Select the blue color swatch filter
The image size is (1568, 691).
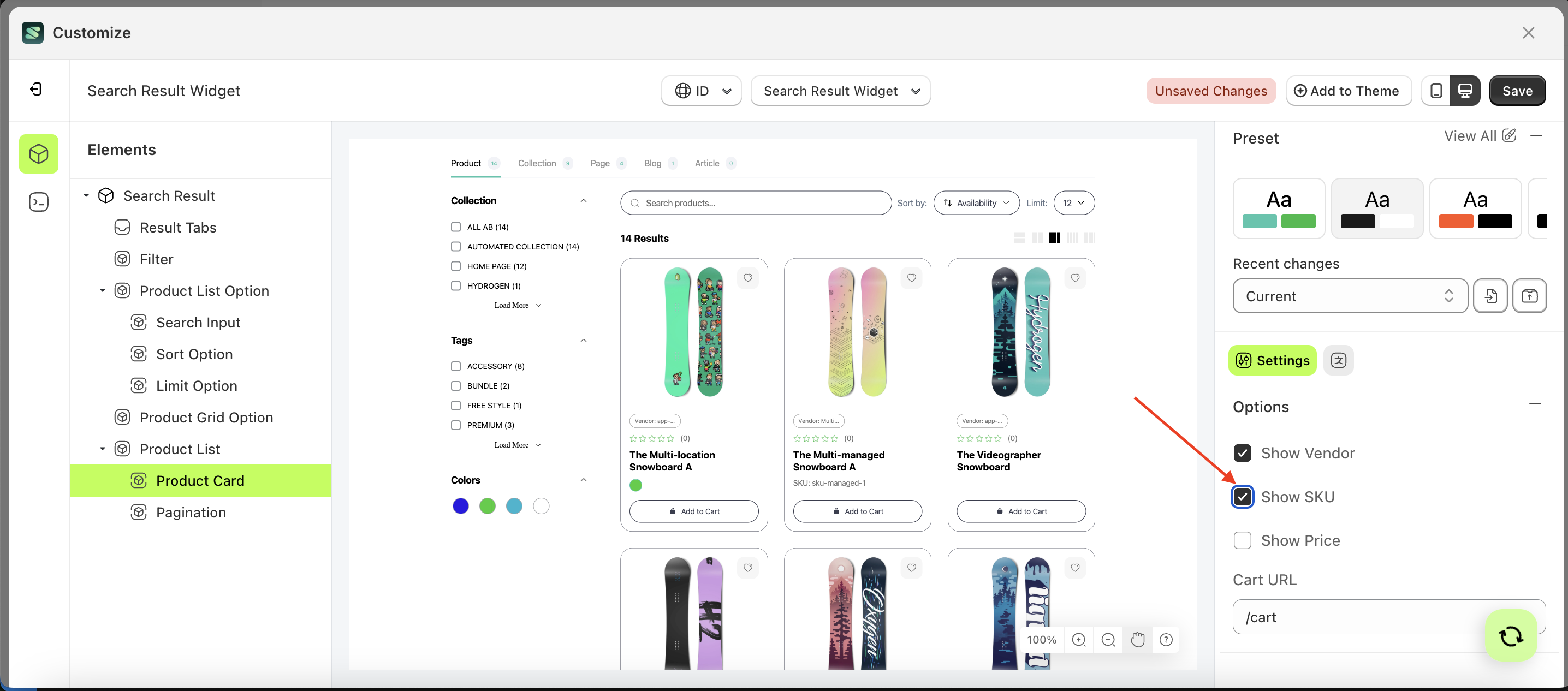click(461, 505)
